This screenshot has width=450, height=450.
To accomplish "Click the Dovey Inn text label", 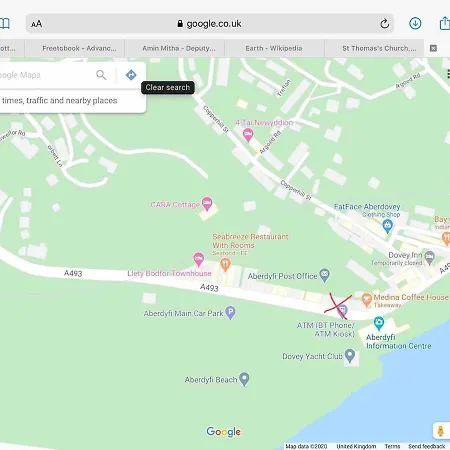I will pos(405,255).
